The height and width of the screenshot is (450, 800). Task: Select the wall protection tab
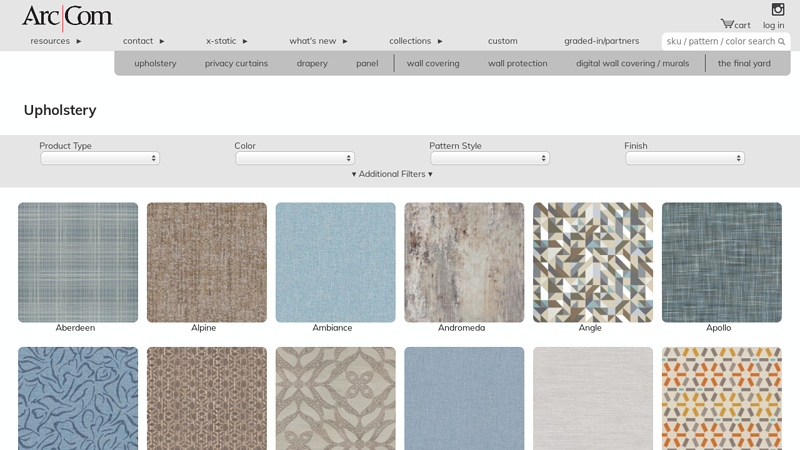pyautogui.click(x=517, y=63)
